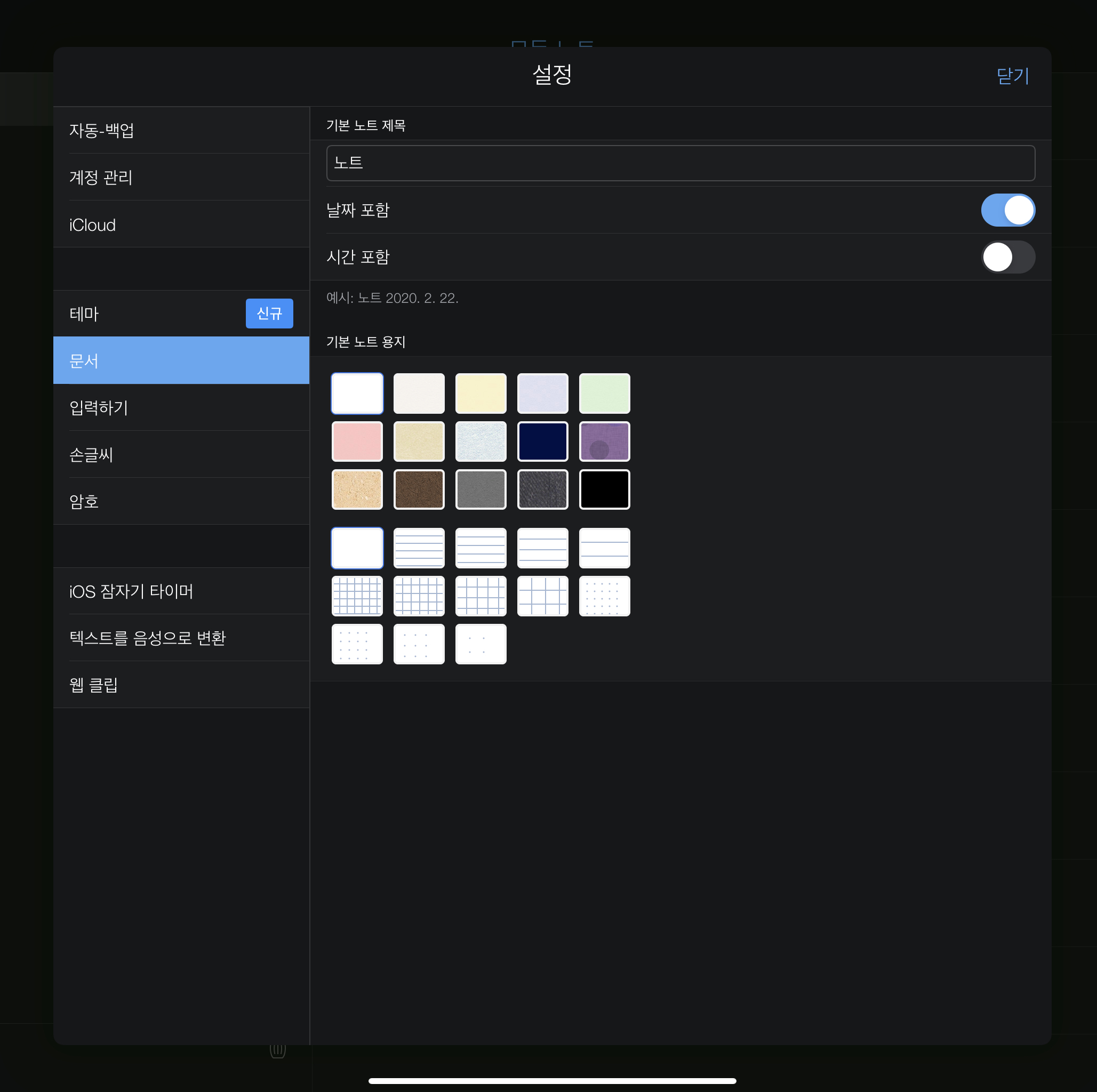Image resolution: width=1097 pixels, height=1092 pixels.
Task: Select the sparsest dotted paper pattern
Action: (x=481, y=644)
